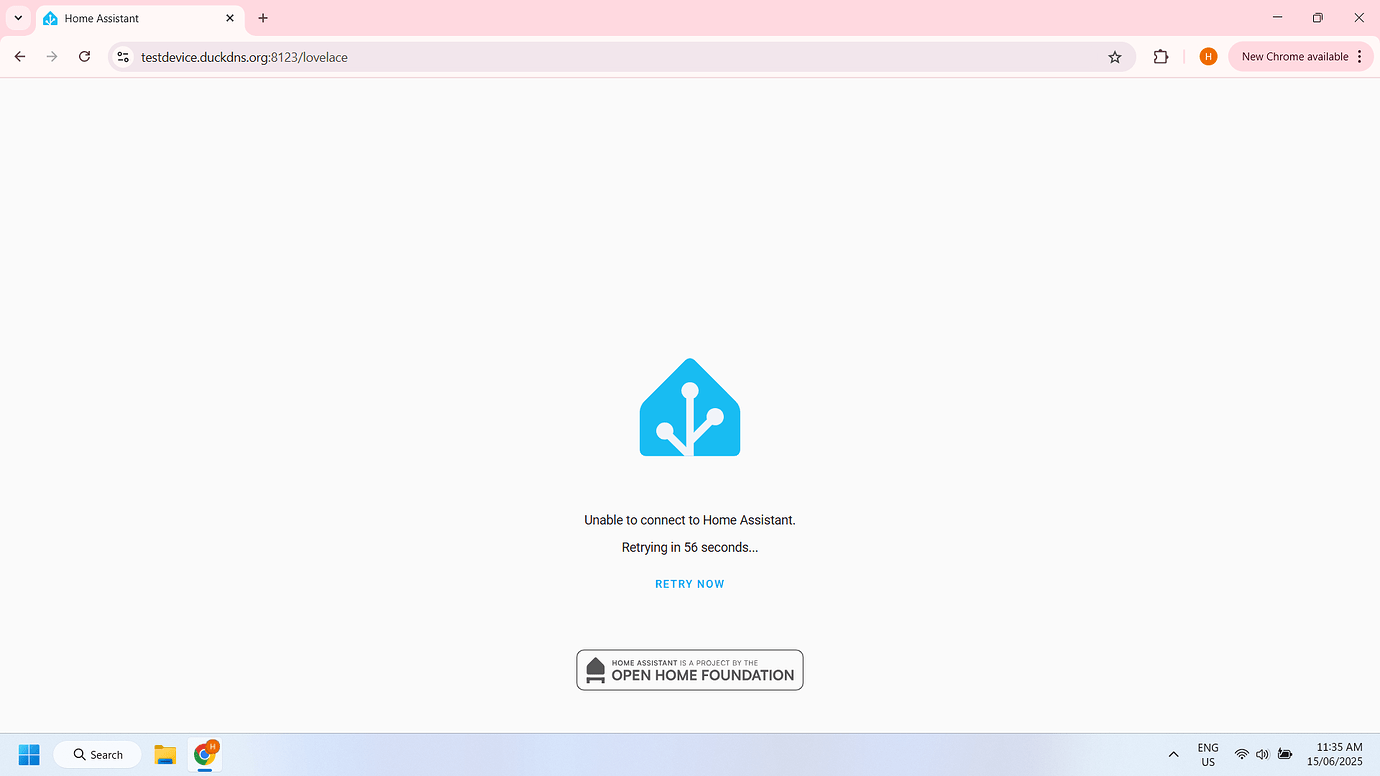Open File Explorer from the taskbar
This screenshot has width=1380, height=776.
[164, 754]
